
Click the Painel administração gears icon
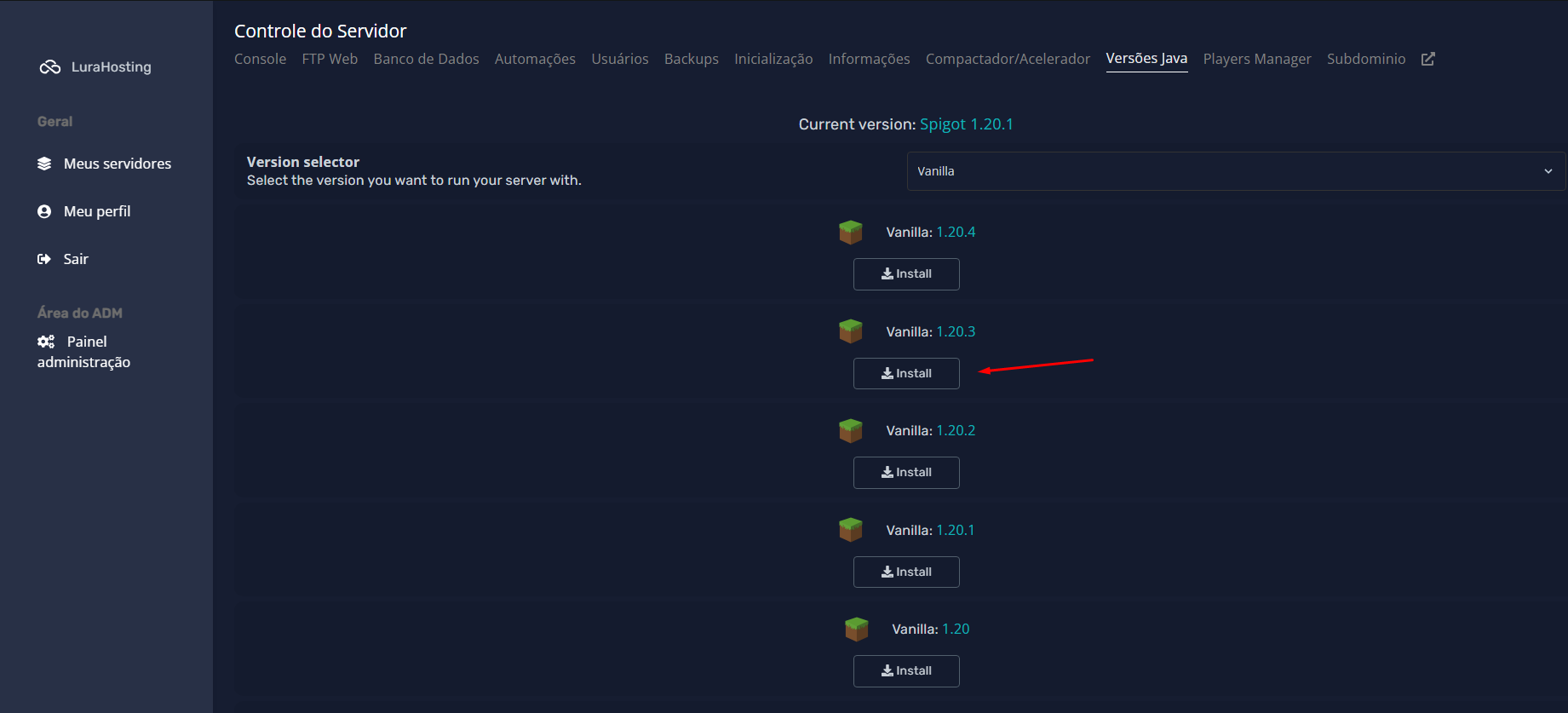(46, 342)
